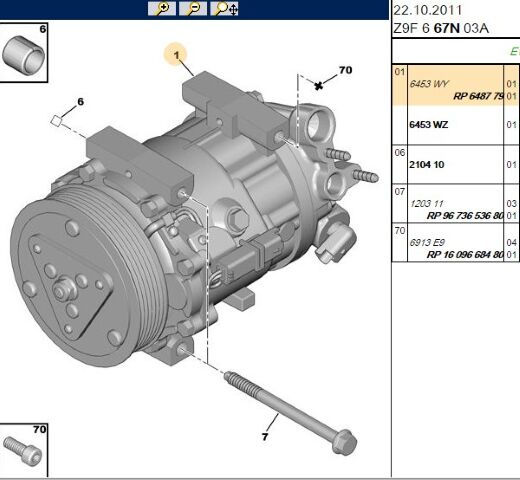The image size is (520, 480).
Task: Click the zoom out magnifier icon
Action: [193, 8]
